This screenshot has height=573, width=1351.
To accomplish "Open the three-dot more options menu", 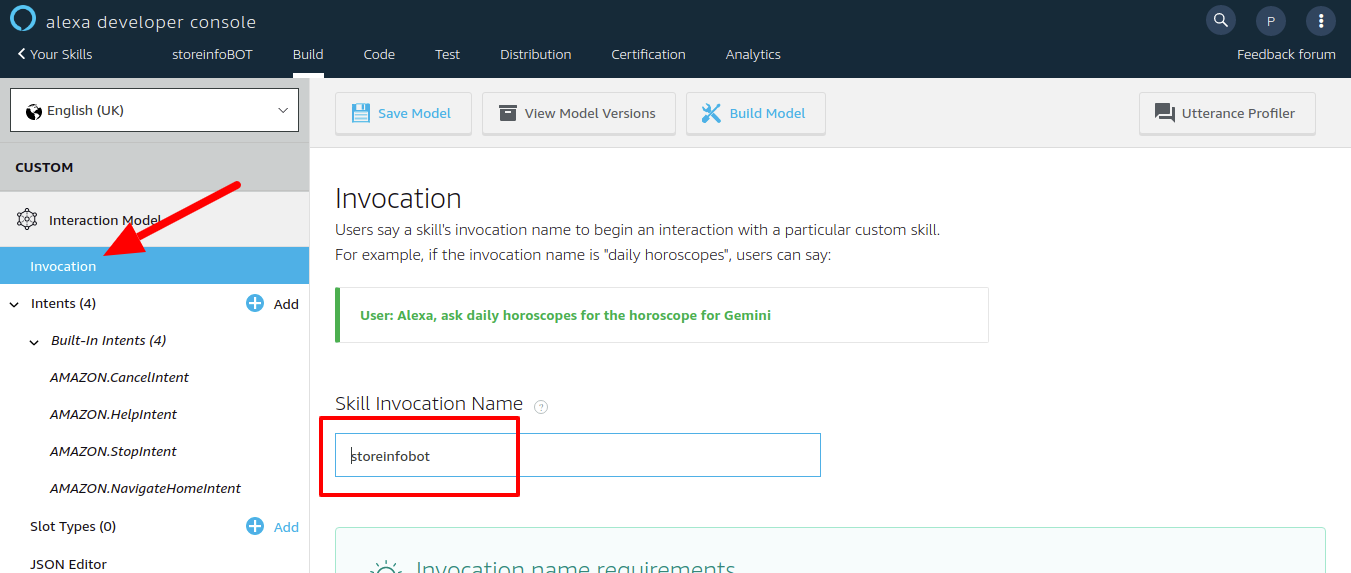I will tap(1321, 20).
